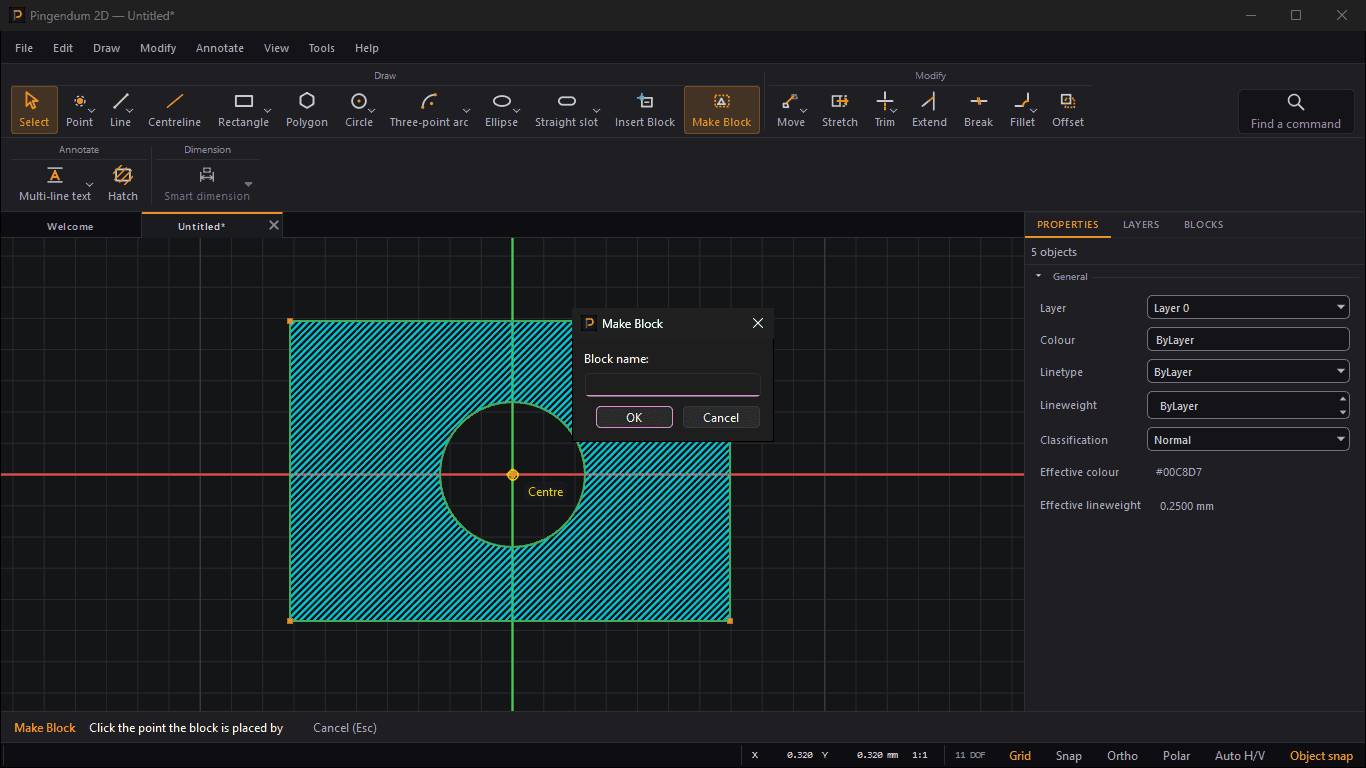The image size is (1366, 768).
Task: Pick the Fillet tool
Action: click(x=1022, y=110)
